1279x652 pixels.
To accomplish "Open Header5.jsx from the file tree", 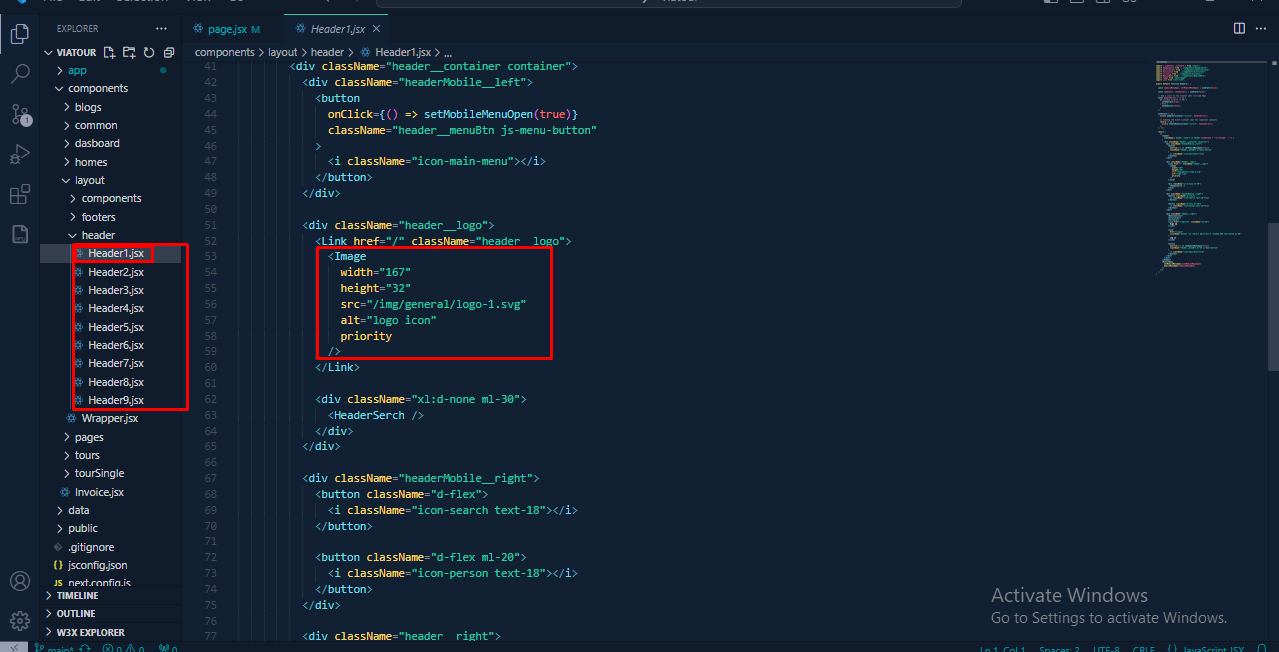I will (116, 327).
